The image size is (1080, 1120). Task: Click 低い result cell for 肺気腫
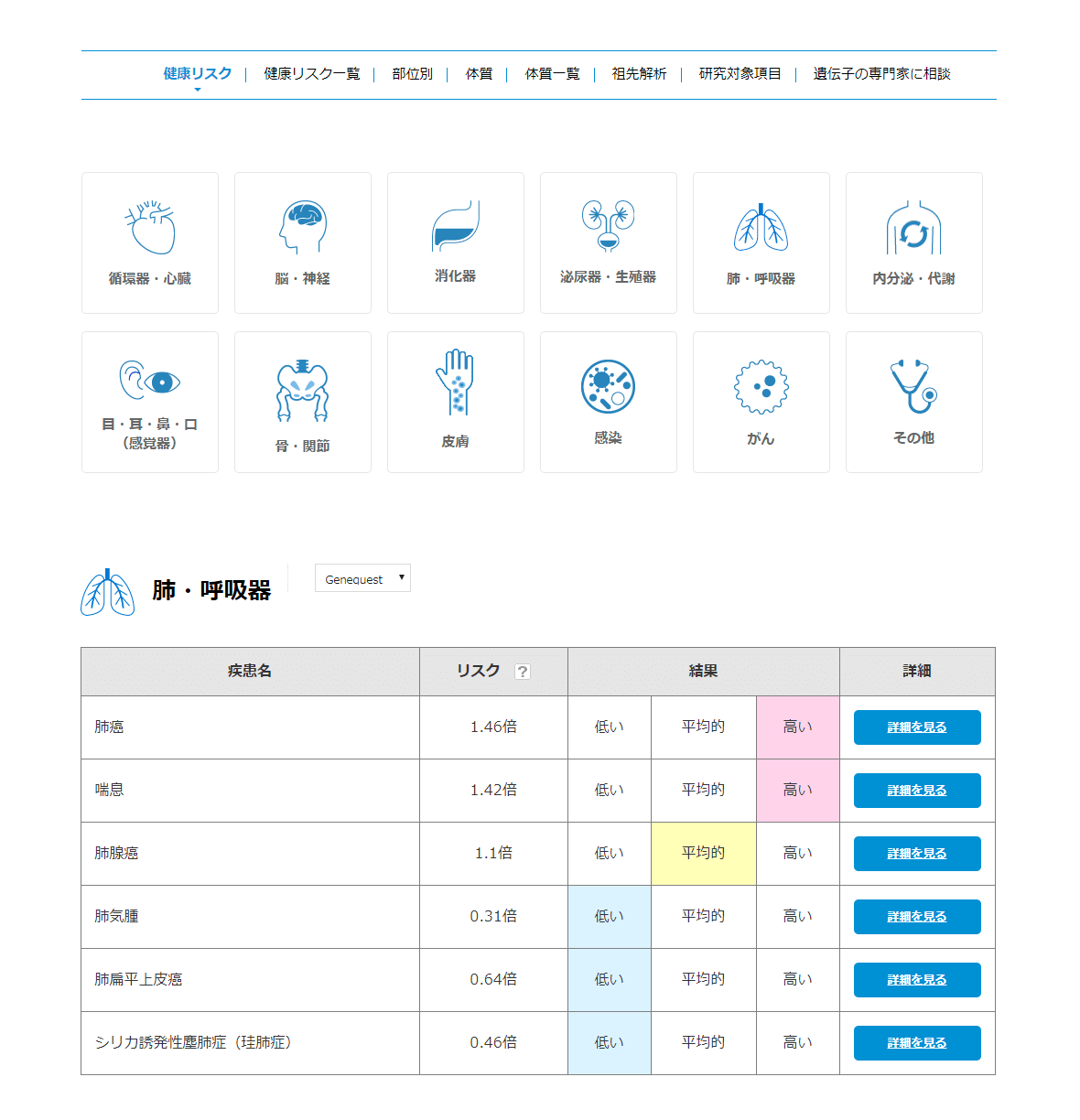tap(609, 916)
